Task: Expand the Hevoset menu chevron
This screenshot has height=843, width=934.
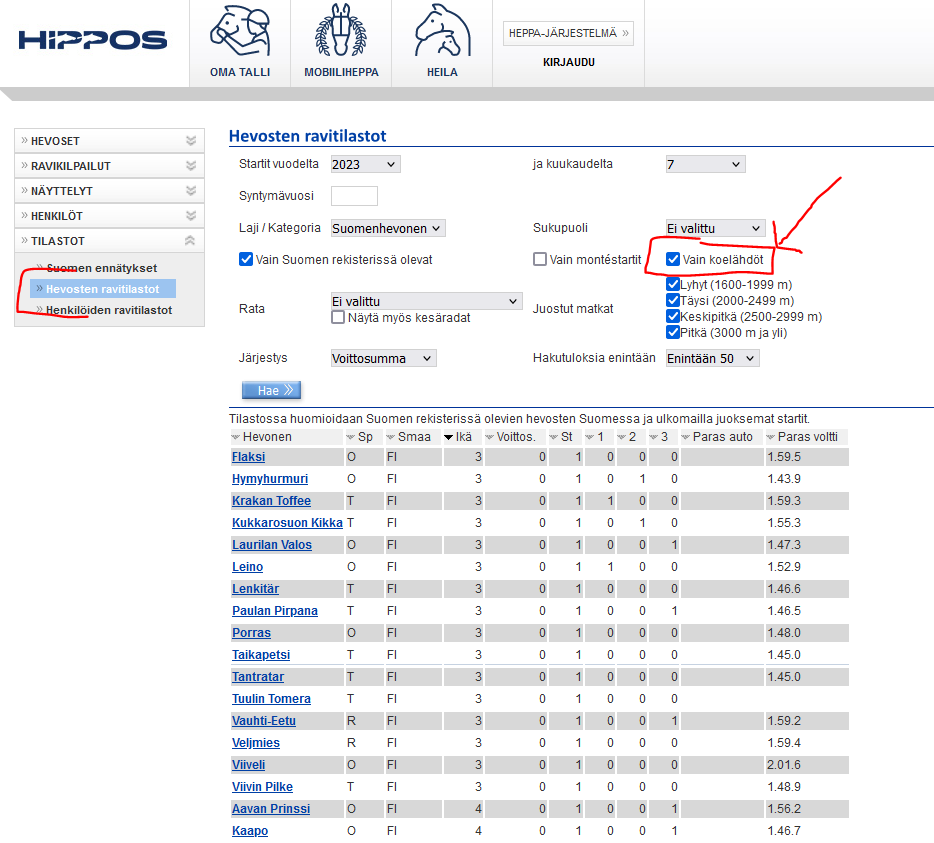Action: click(x=191, y=141)
